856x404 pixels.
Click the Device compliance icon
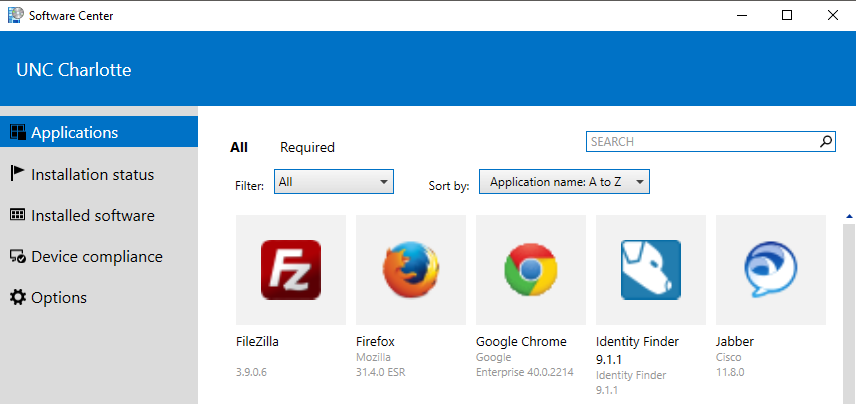(x=18, y=256)
